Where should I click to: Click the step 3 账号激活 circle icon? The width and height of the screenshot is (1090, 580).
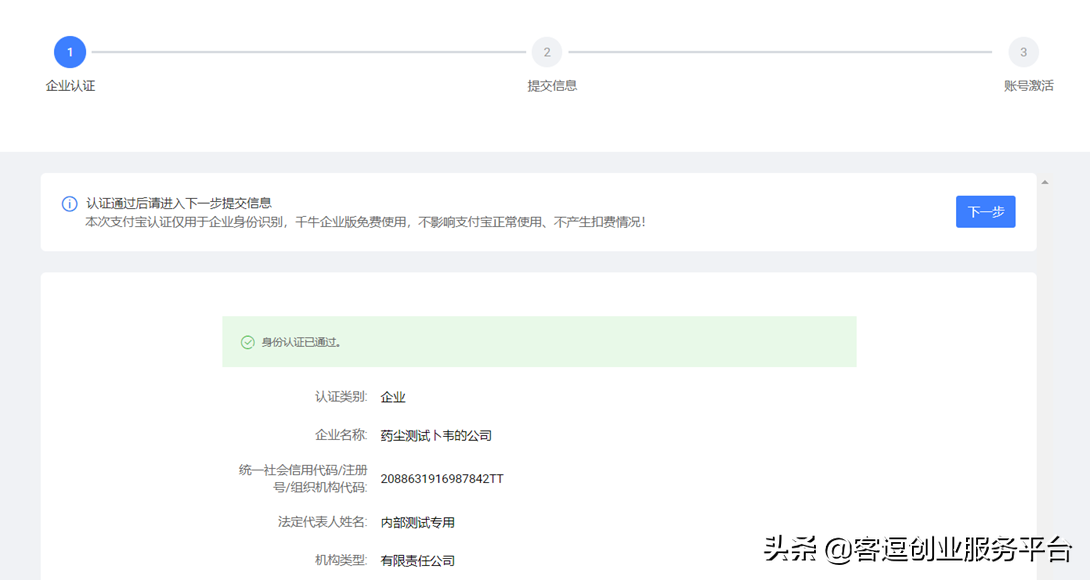(x=1022, y=51)
